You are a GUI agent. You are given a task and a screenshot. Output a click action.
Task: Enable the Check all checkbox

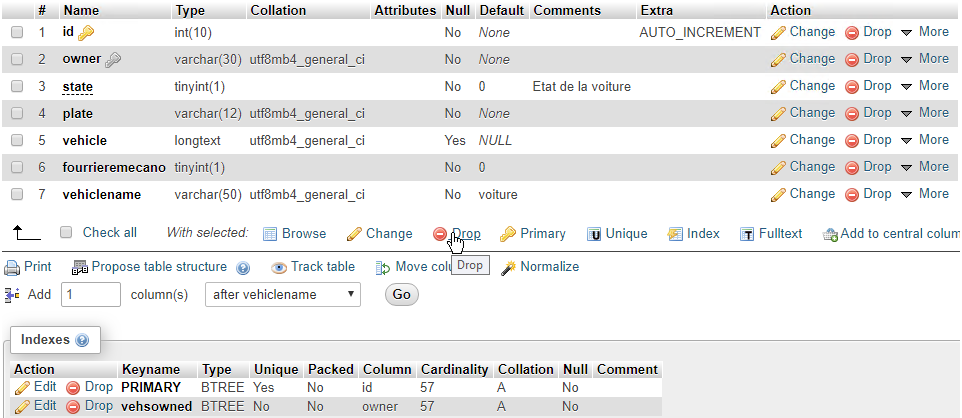(66, 233)
